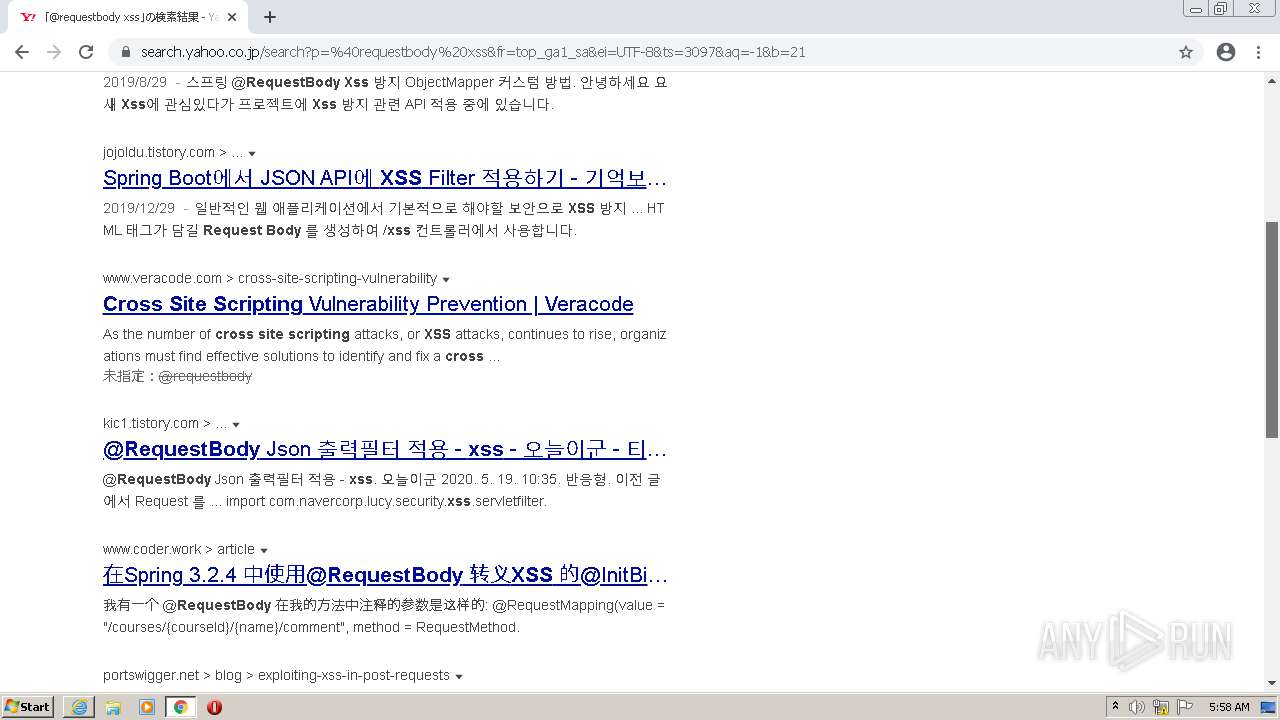
Task: Click the 5:58 AM system clock
Action: pos(1229,707)
